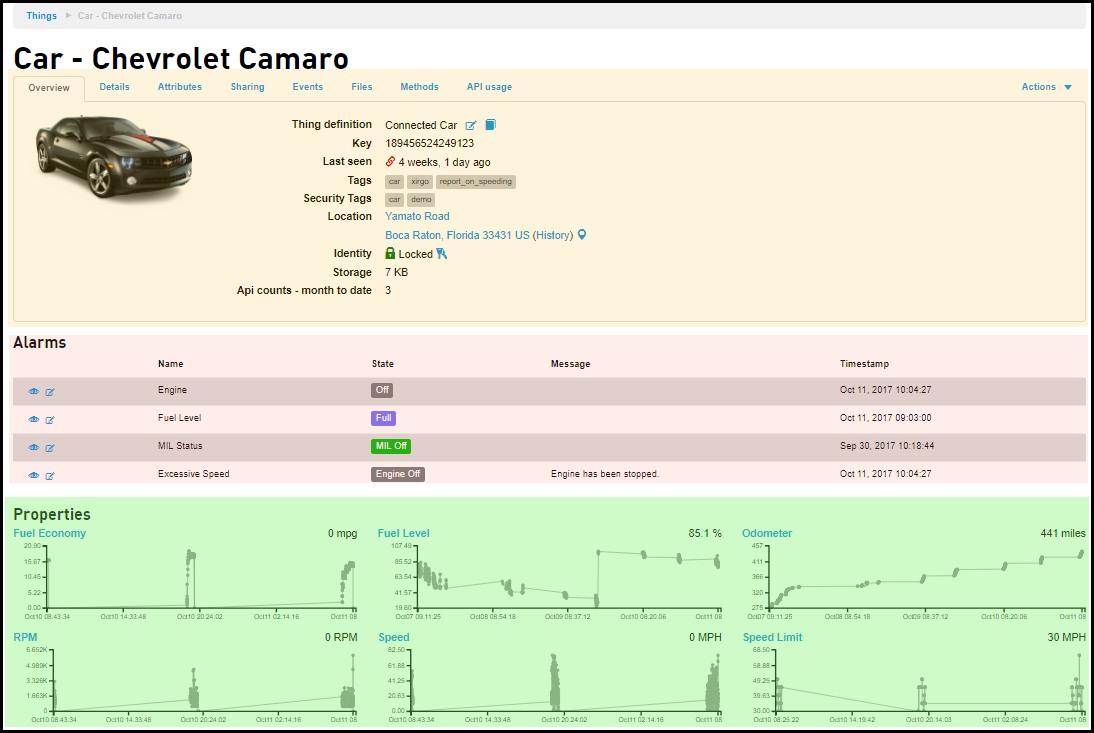Click the report_on_speeding tag
The image size is (1094, 733).
(476, 181)
